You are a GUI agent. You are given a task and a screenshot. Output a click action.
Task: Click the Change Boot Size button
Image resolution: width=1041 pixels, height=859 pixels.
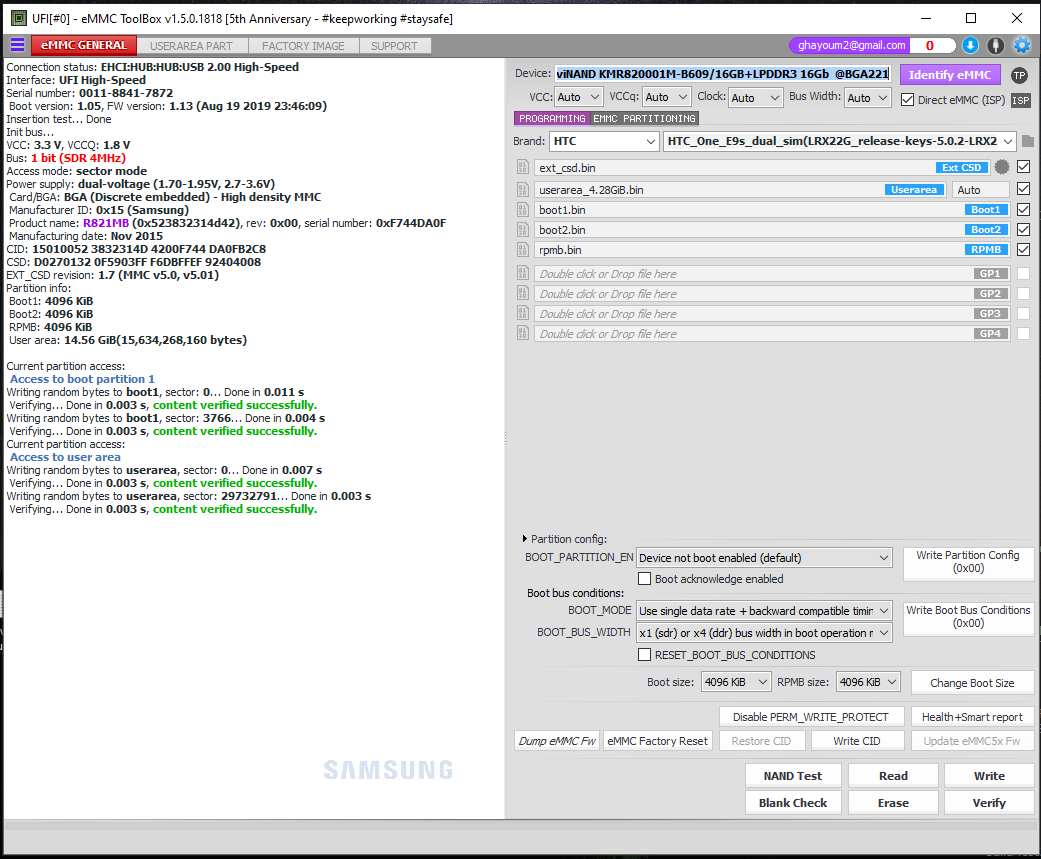(x=972, y=682)
